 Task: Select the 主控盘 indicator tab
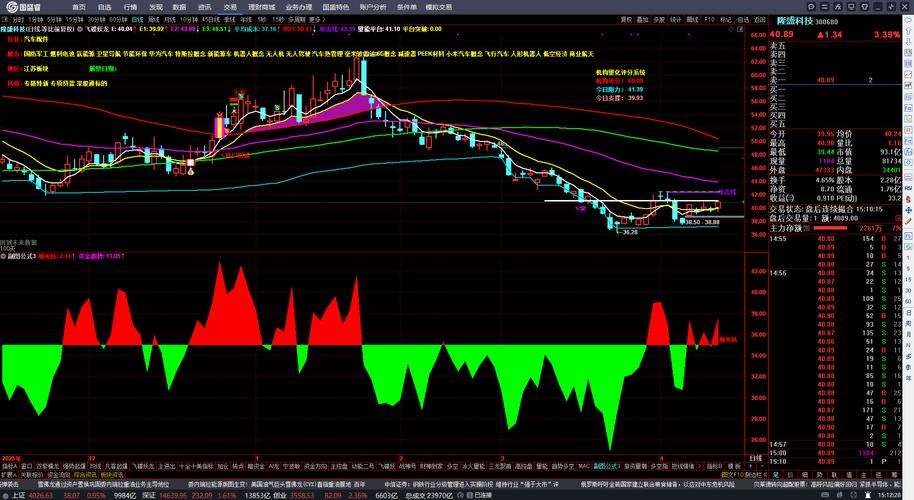(339, 466)
